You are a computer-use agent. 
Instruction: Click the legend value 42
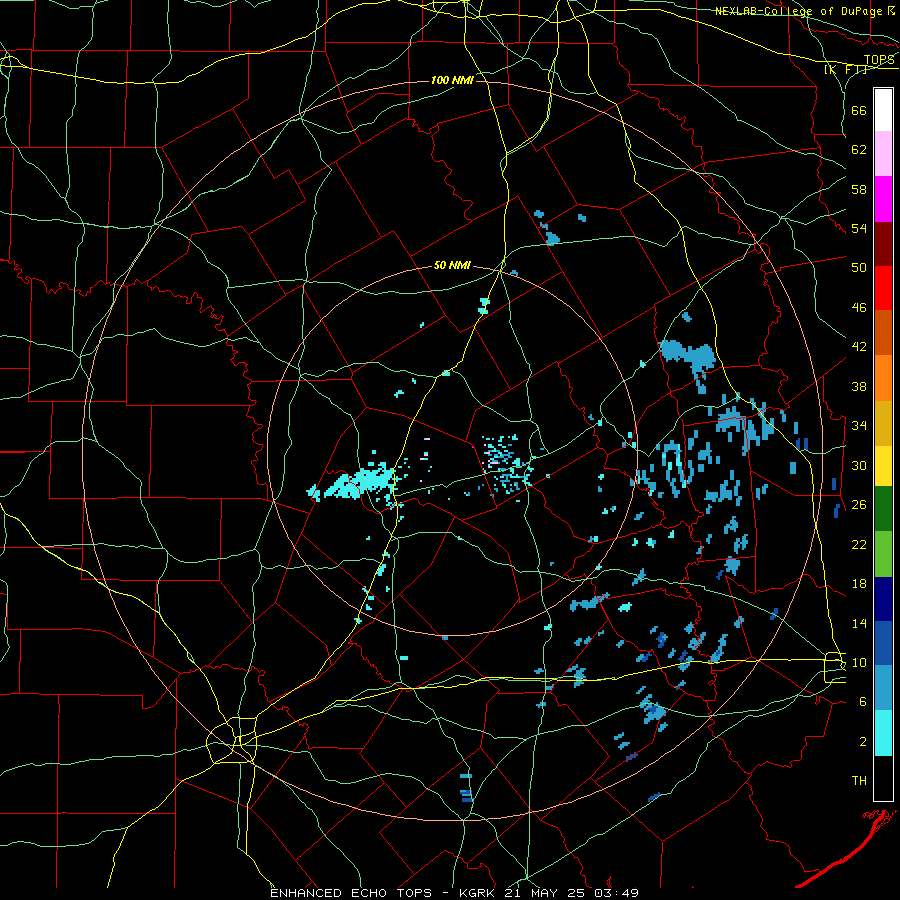pyautogui.click(x=859, y=347)
